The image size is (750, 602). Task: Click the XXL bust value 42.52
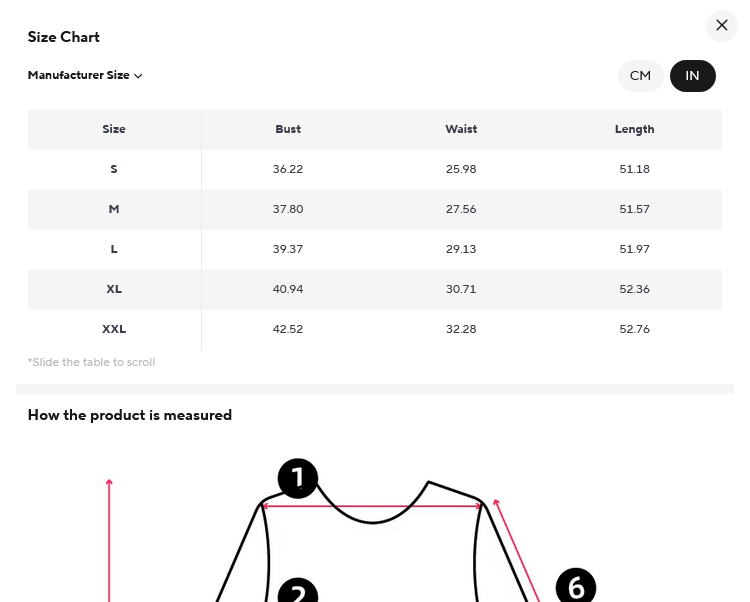click(288, 329)
